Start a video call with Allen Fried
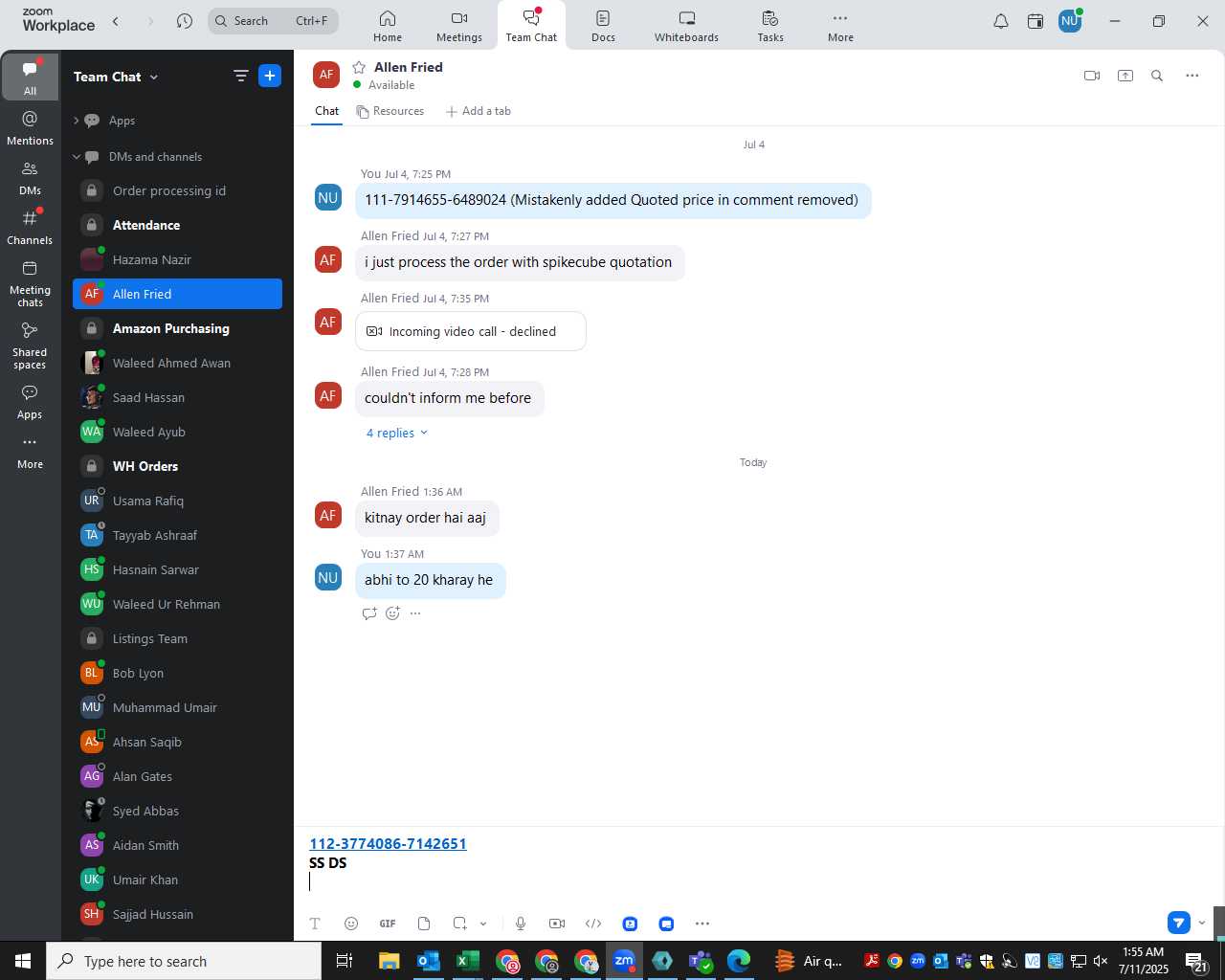Viewport: 1225px width, 980px height. [1092, 76]
